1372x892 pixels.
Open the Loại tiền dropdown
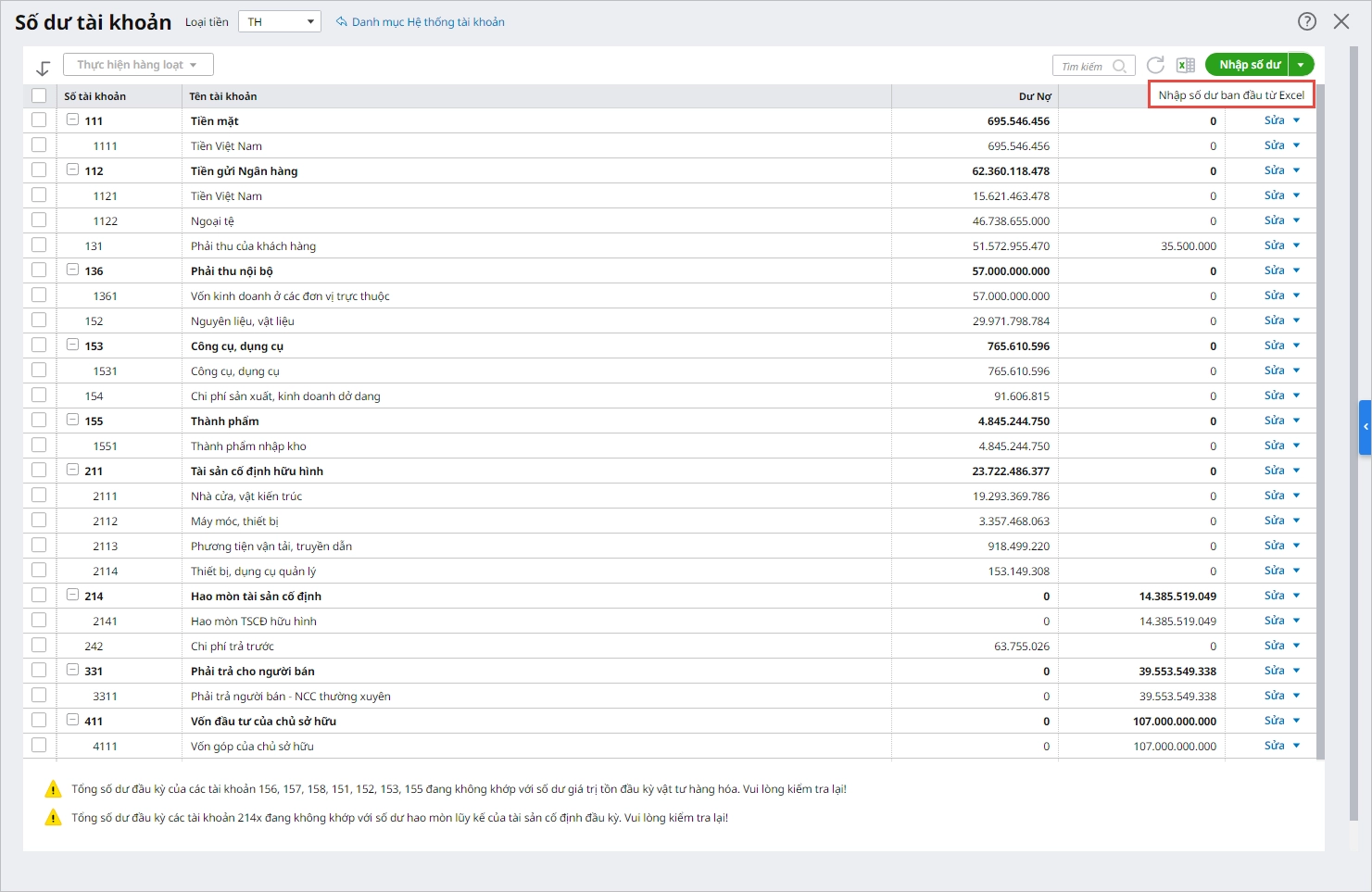pos(279,21)
